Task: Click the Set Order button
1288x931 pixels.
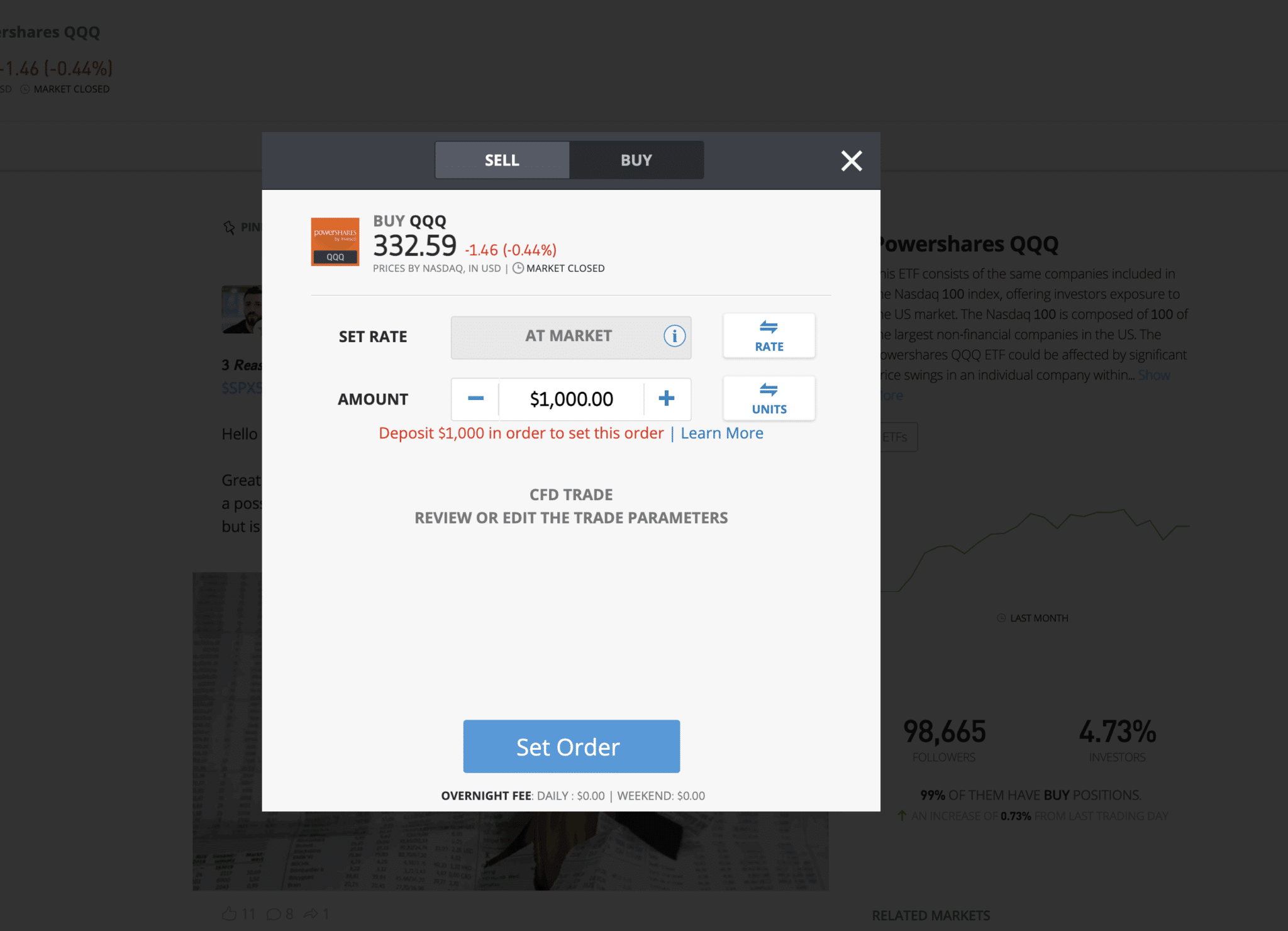Action: 571,747
